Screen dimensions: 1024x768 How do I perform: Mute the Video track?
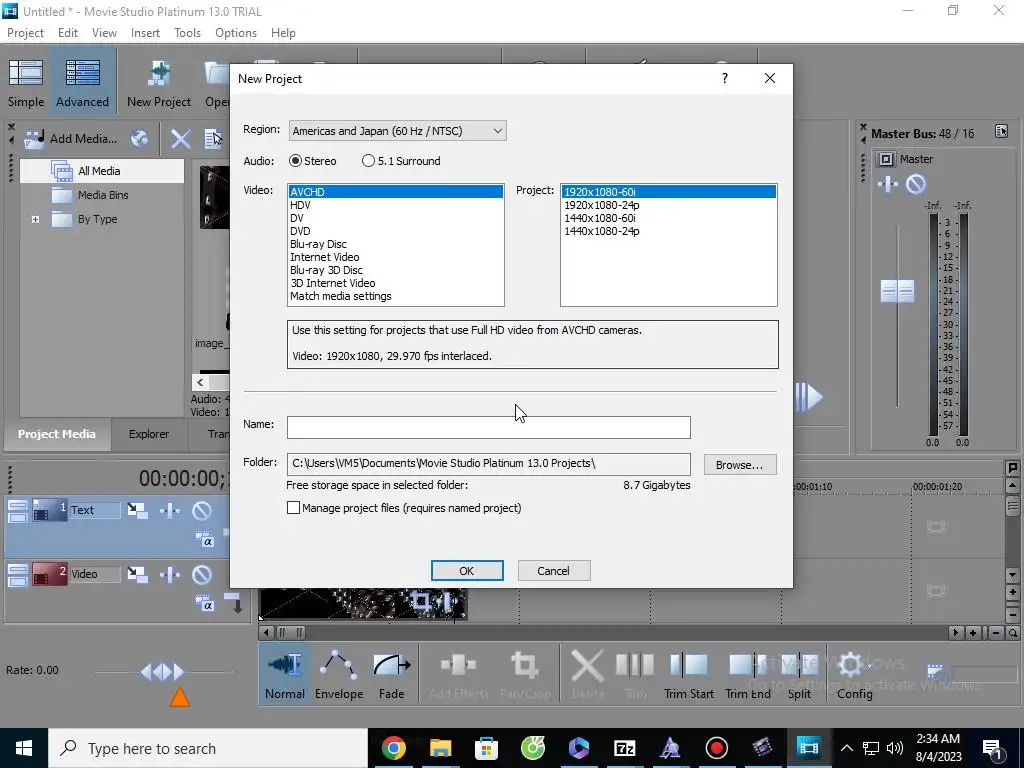tap(202, 574)
